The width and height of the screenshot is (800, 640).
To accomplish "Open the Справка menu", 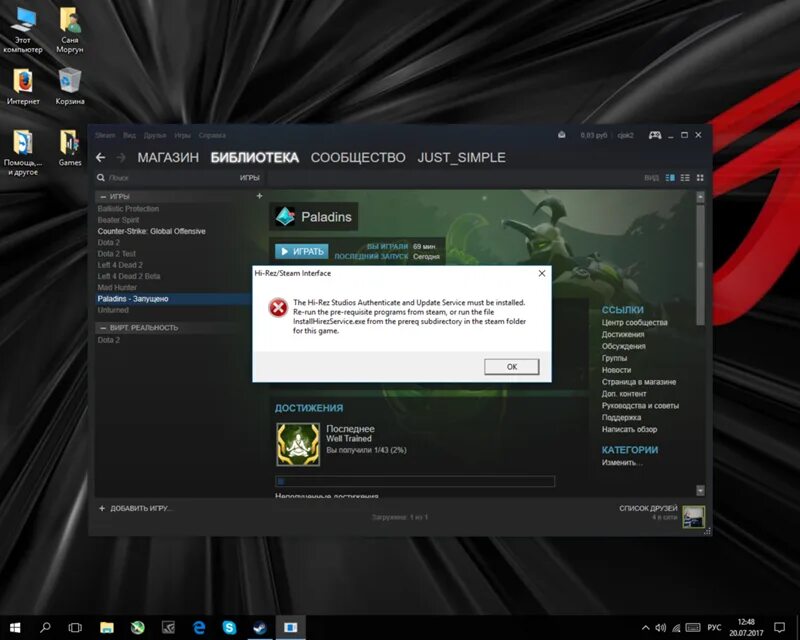I will [212, 135].
